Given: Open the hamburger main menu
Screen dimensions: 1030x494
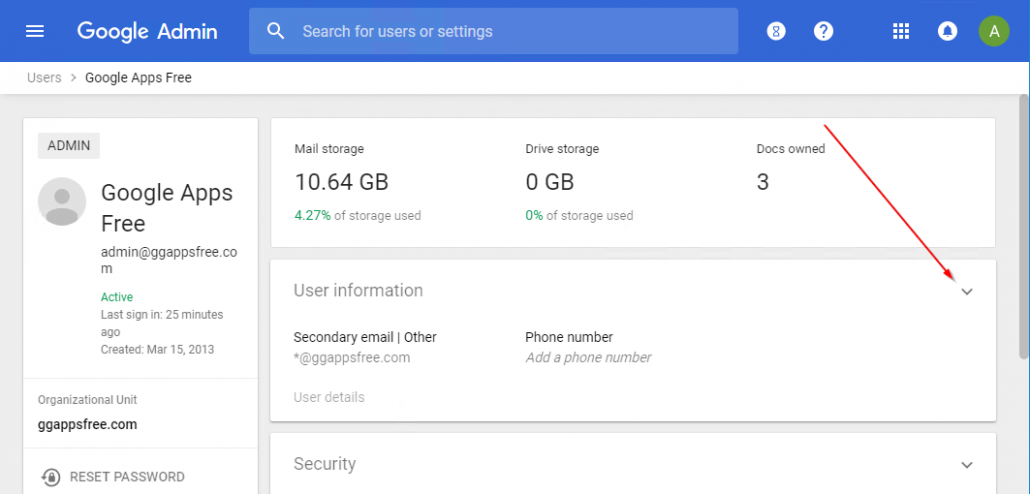Looking at the screenshot, I should [34, 31].
